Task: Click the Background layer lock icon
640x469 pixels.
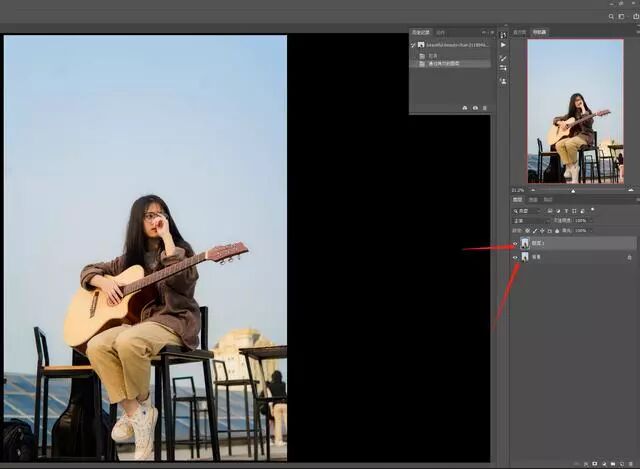Action: coord(629,257)
